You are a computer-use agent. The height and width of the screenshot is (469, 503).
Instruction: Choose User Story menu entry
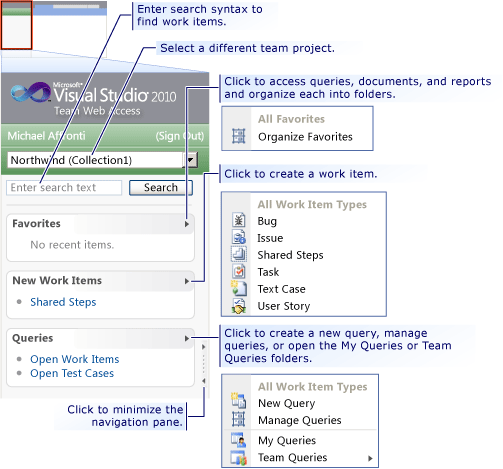pos(284,306)
